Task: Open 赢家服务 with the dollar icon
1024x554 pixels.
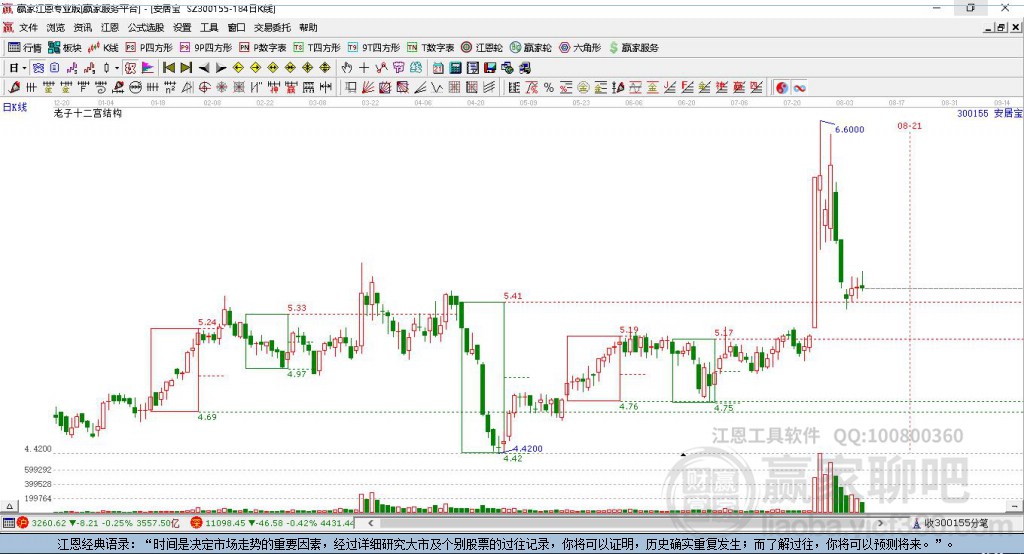Action: 633,48
